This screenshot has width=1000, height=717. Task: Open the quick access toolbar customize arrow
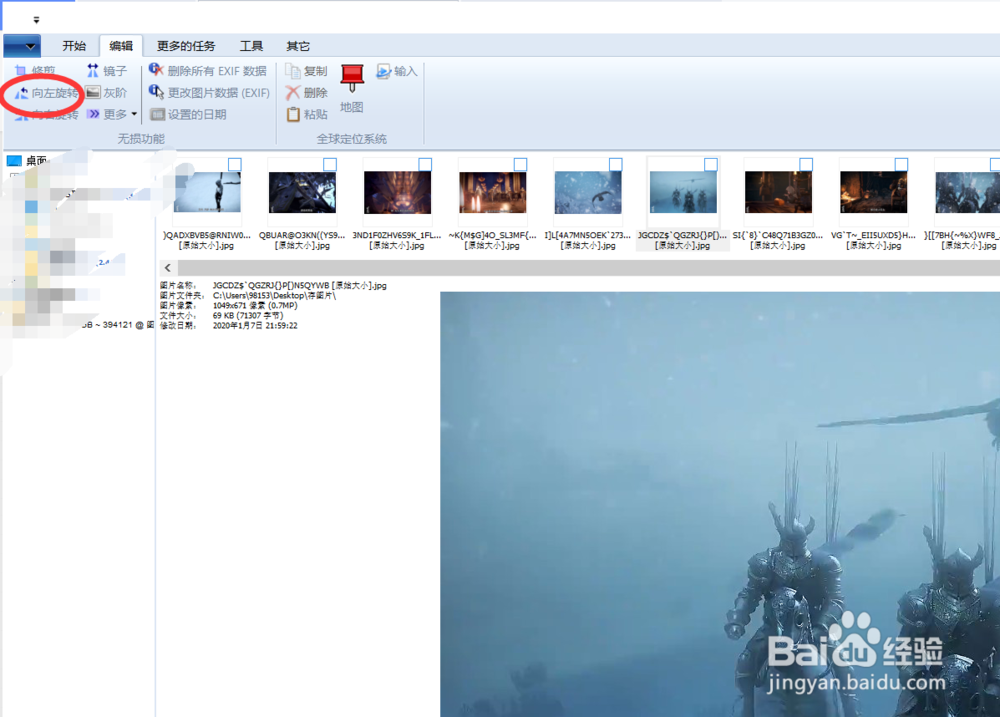(x=36, y=20)
